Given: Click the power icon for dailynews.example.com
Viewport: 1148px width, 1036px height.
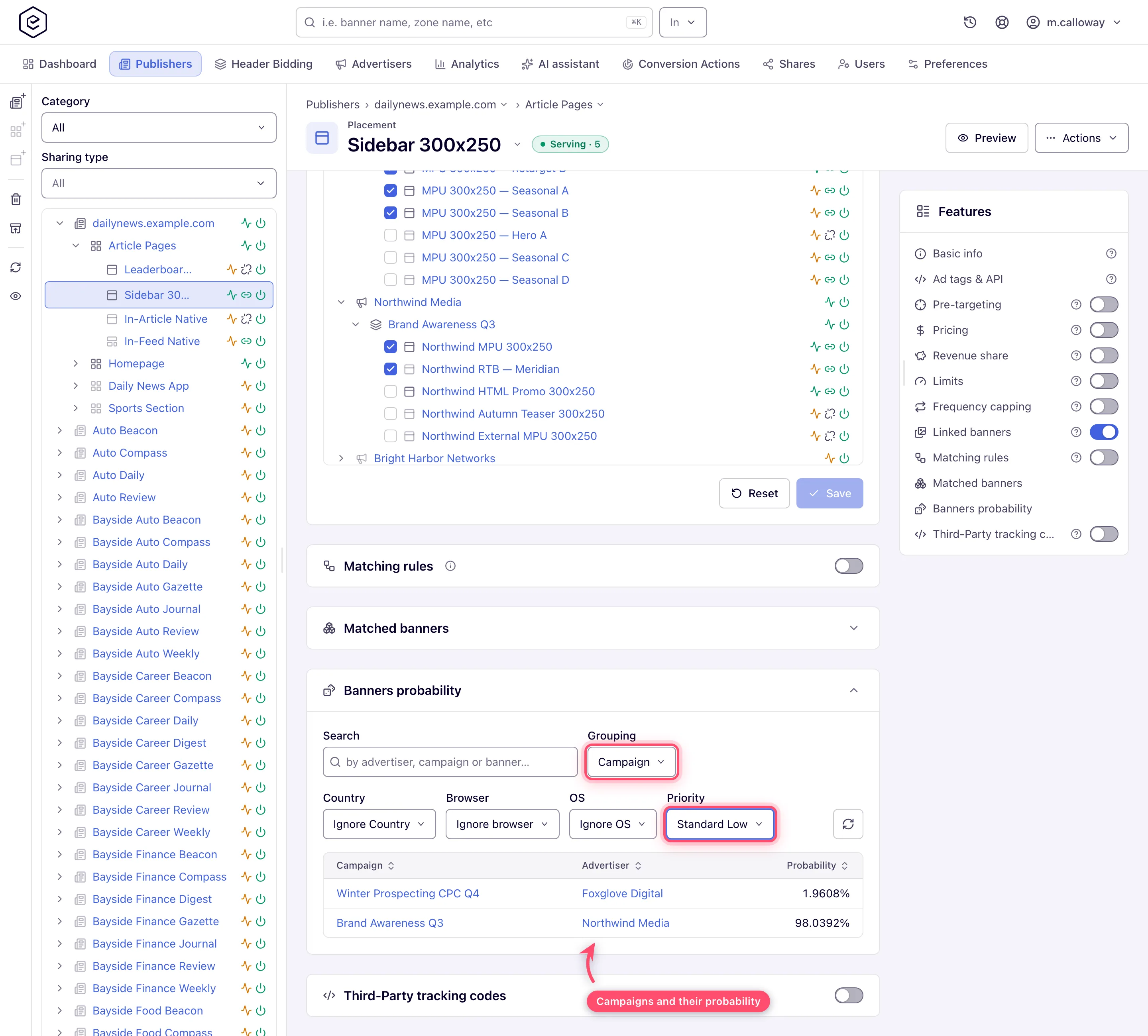Looking at the screenshot, I should tap(261, 223).
